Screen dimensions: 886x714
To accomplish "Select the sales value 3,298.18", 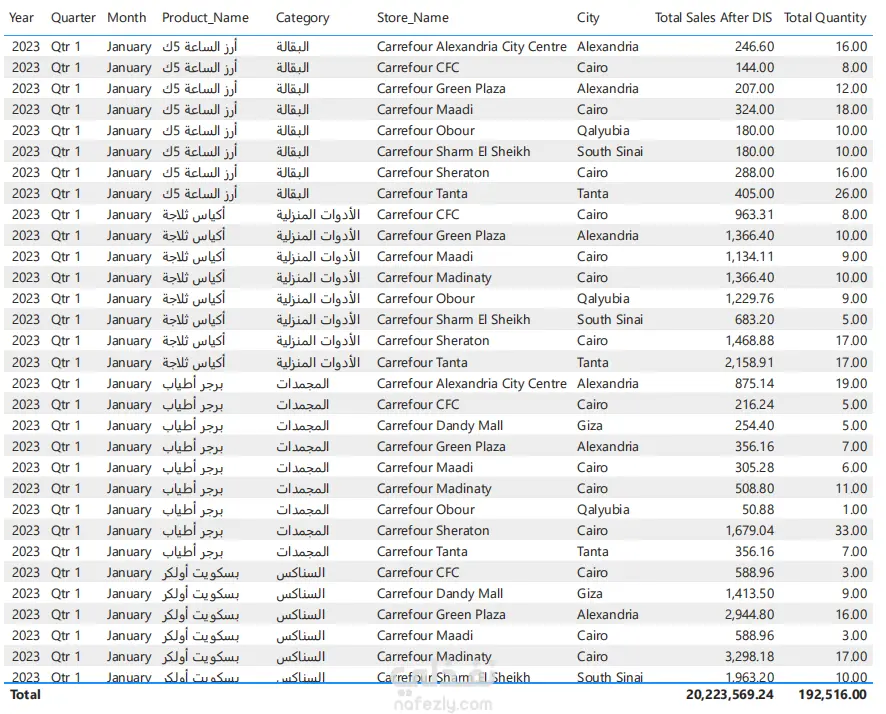I will click(750, 656).
